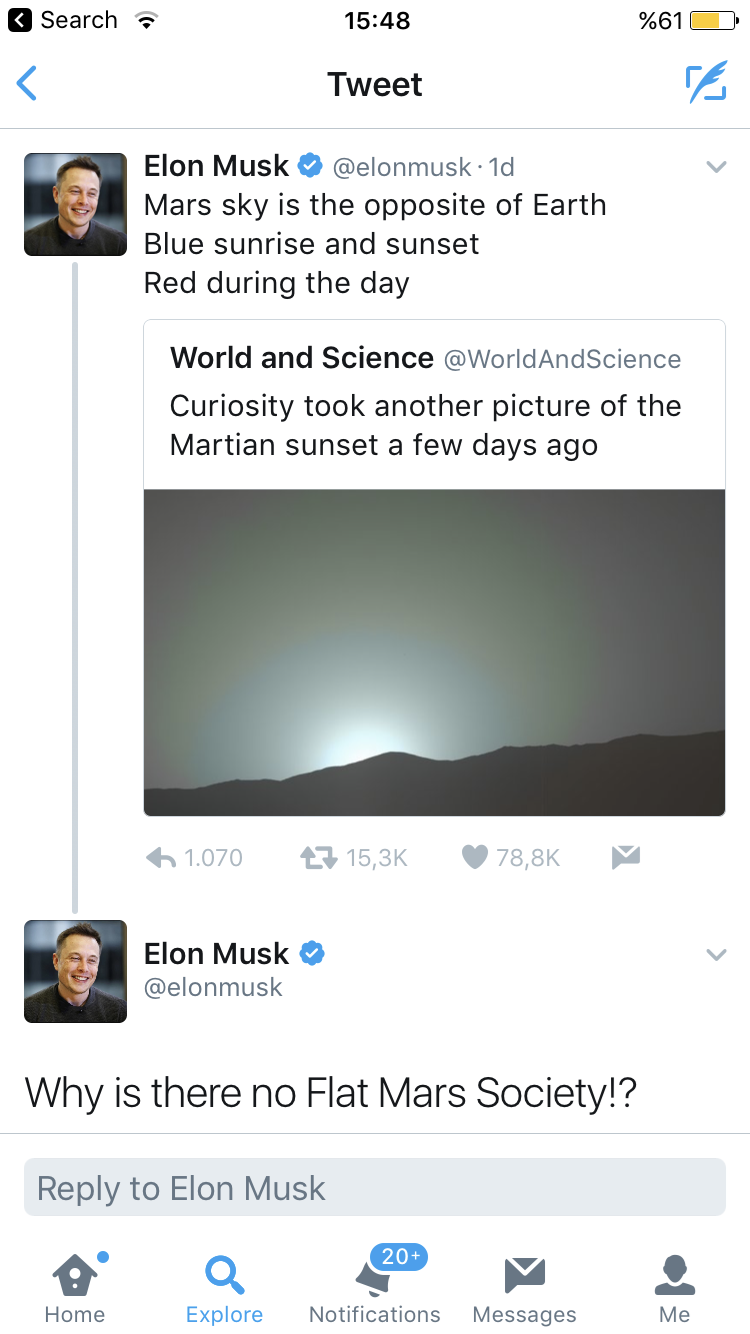Tap the reply arrow under the quoted tweet
Screen dimensions: 750x1334
click(x=162, y=858)
